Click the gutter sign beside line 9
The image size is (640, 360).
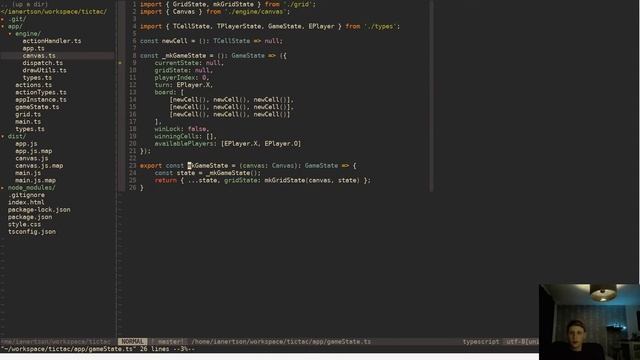tap(120, 63)
